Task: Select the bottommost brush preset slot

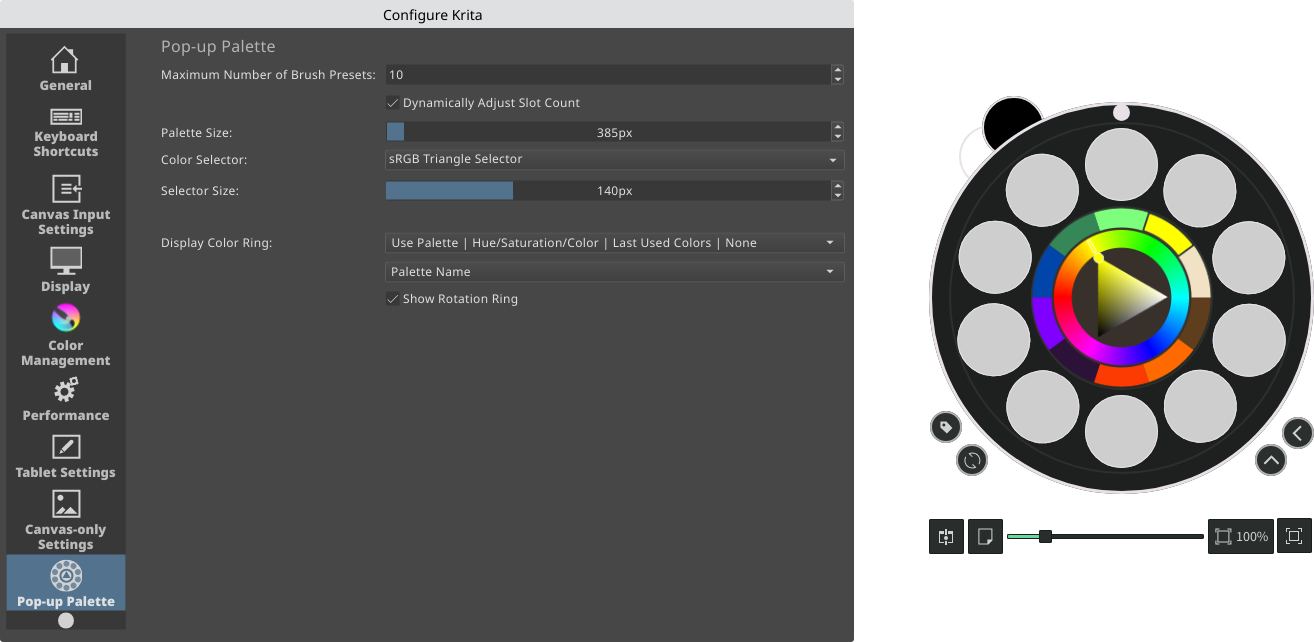Action: tap(1121, 432)
